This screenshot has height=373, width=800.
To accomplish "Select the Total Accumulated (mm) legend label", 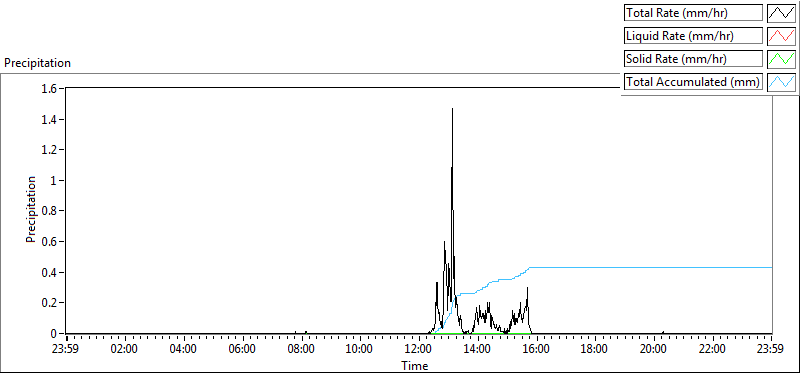I will pyautogui.click(x=693, y=82).
